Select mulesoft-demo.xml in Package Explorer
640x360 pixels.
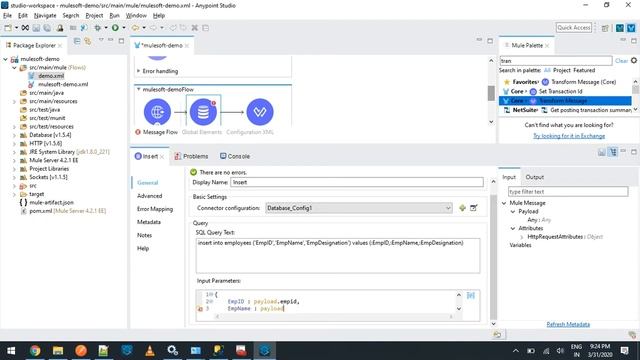pos(62,84)
